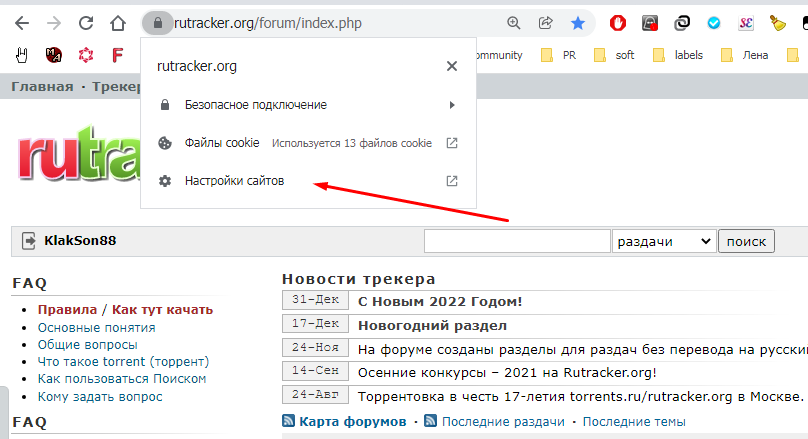The height and width of the screenshot is (439, 808).
Task: Click the red flower-shaped bookmark icon
Action: (x=86, y=55)
